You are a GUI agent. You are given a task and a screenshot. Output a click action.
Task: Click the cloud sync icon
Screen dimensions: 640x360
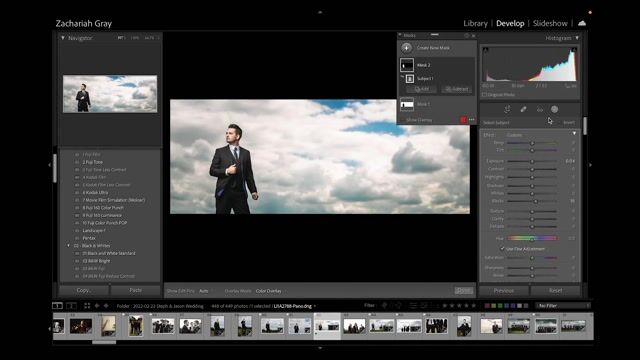coord(582,23)
